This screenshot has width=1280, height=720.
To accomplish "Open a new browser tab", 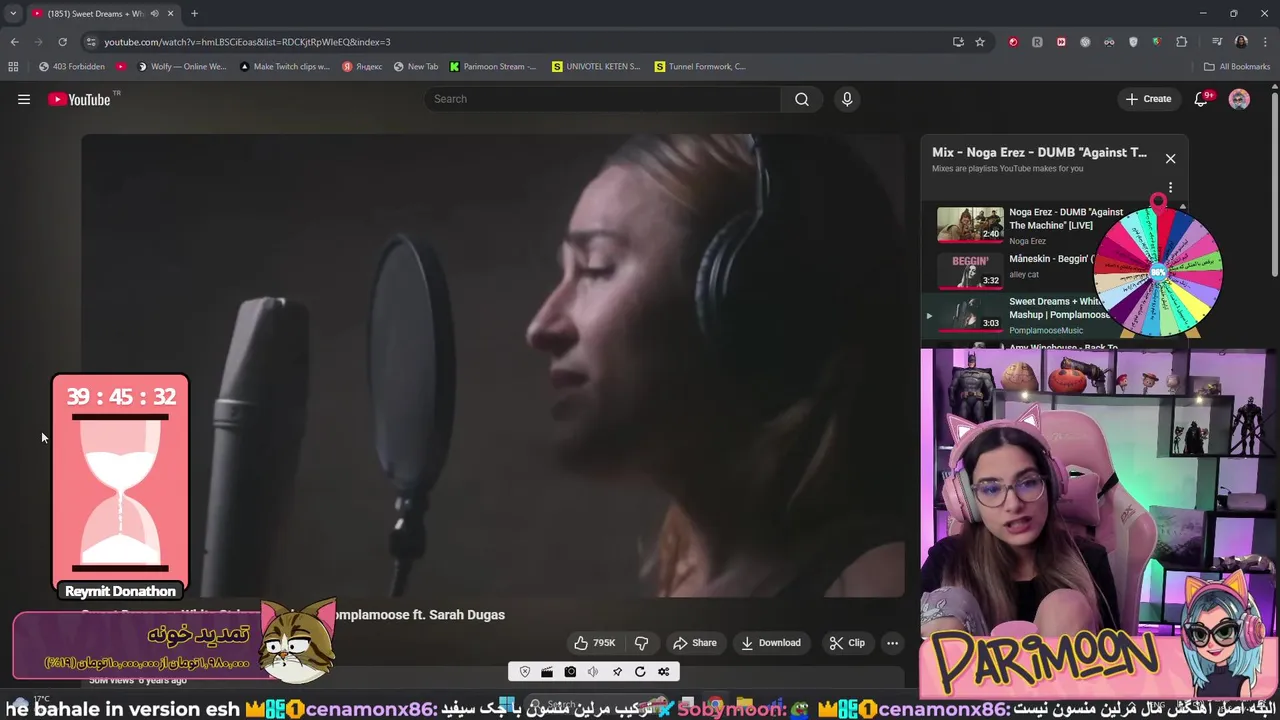I will [x=194, y=14].
